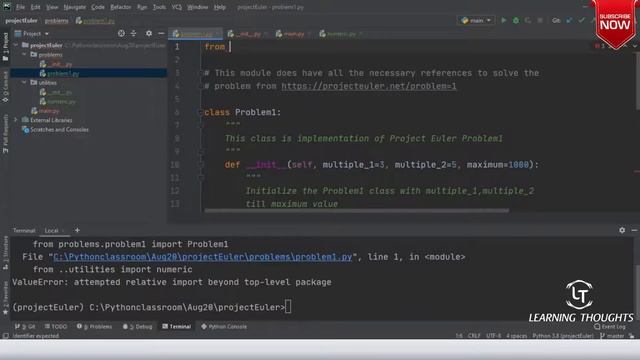Screen dimensions: 640x360
Task: Select __init__.py under the utilities folder
Action: [56, 92]
